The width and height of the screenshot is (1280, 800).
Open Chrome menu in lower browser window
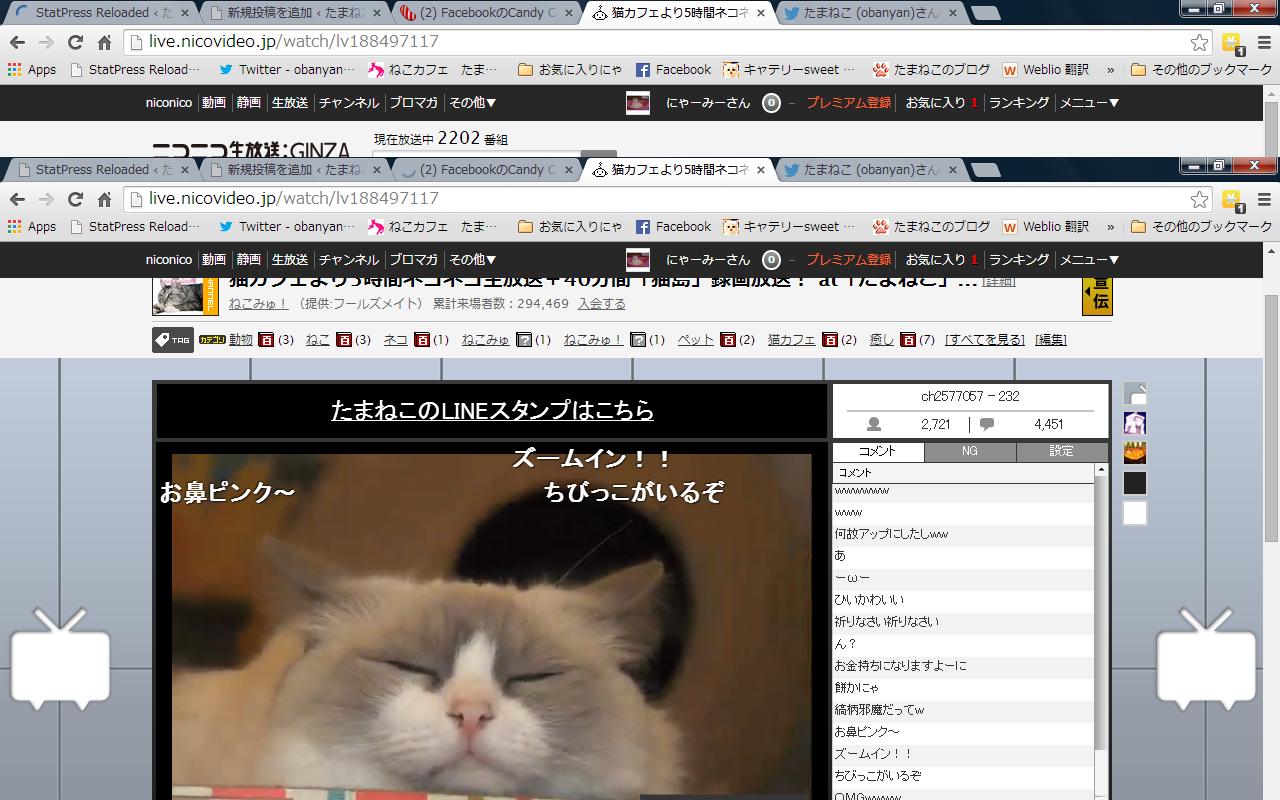1264,199
